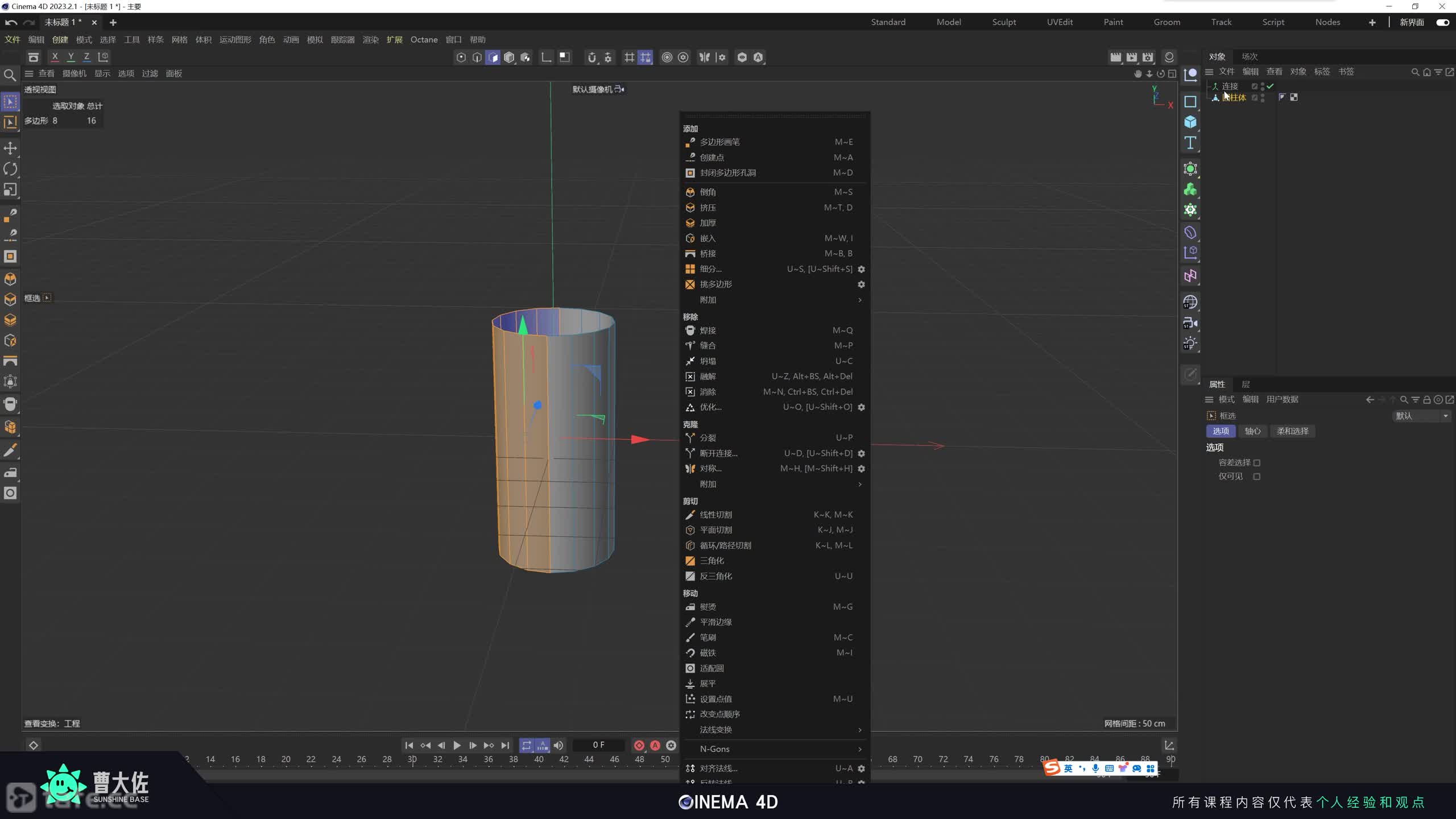The height and width of the screenshot is (819, 1456).
Task: Enable the 仅可见 checkbox
Action: [x=1256, y=477]
